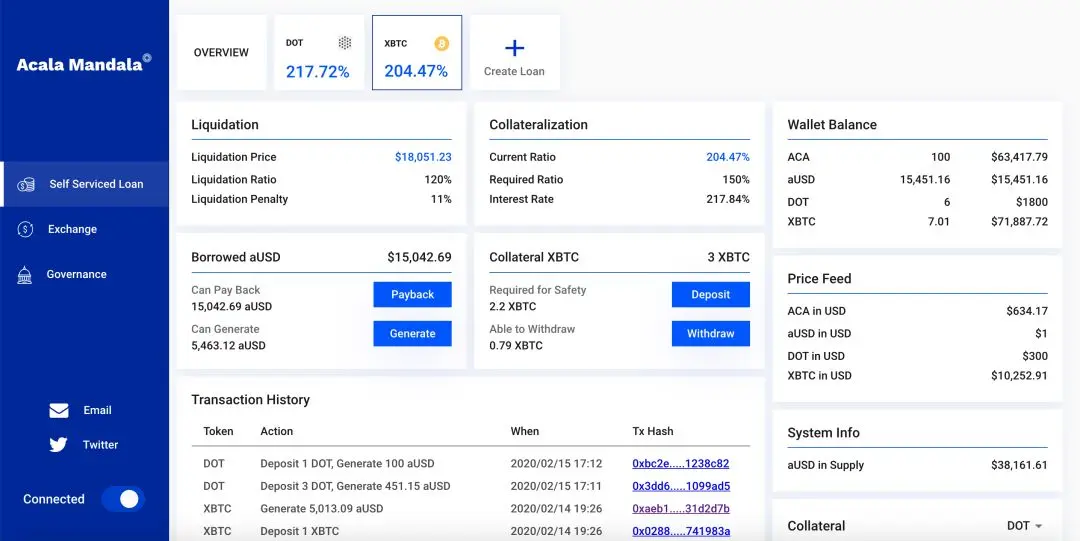Open tx hash 0x3dd6.....1099ad5

click(x=681, y=486)
